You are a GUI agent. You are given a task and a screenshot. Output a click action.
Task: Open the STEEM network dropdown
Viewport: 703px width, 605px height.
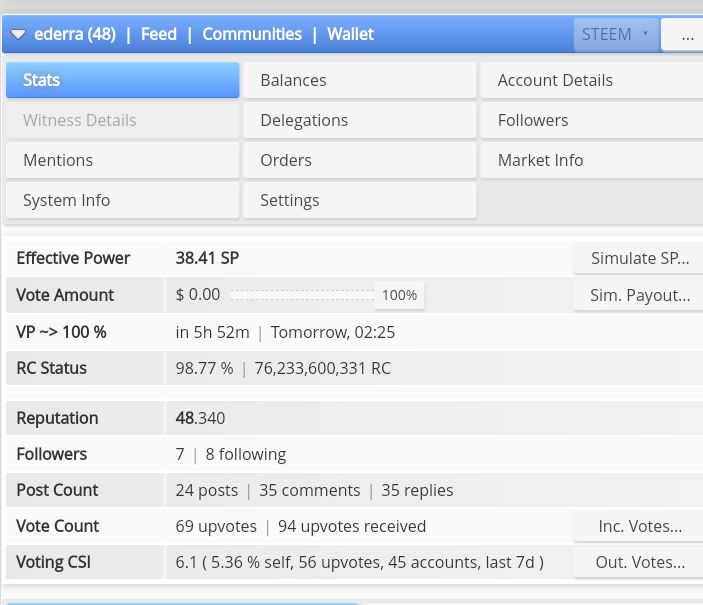pos(615,35)
